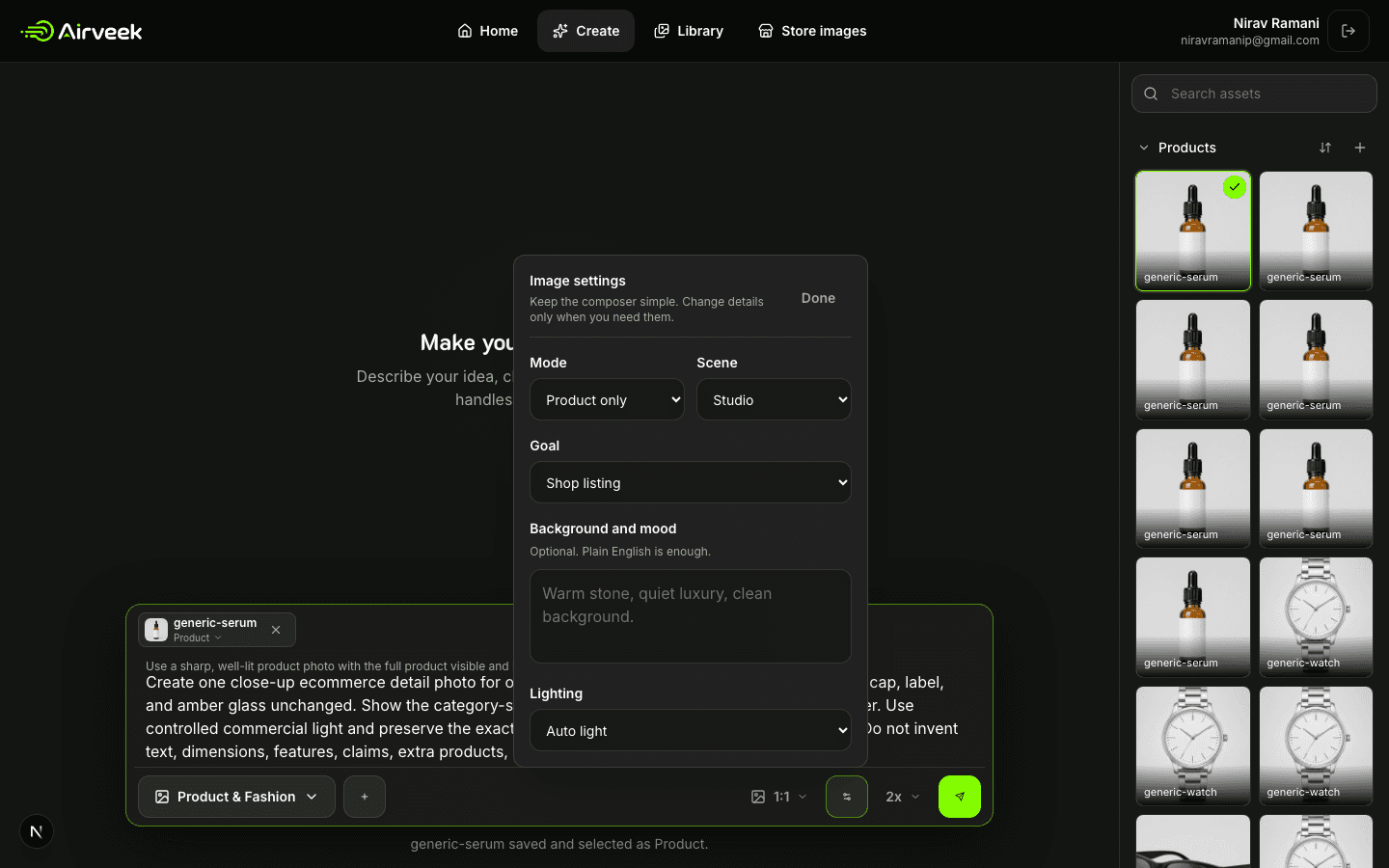This screenshot has height=868, width=1389.
Task: Sort the Products assets list
Action: [1325, 148]
